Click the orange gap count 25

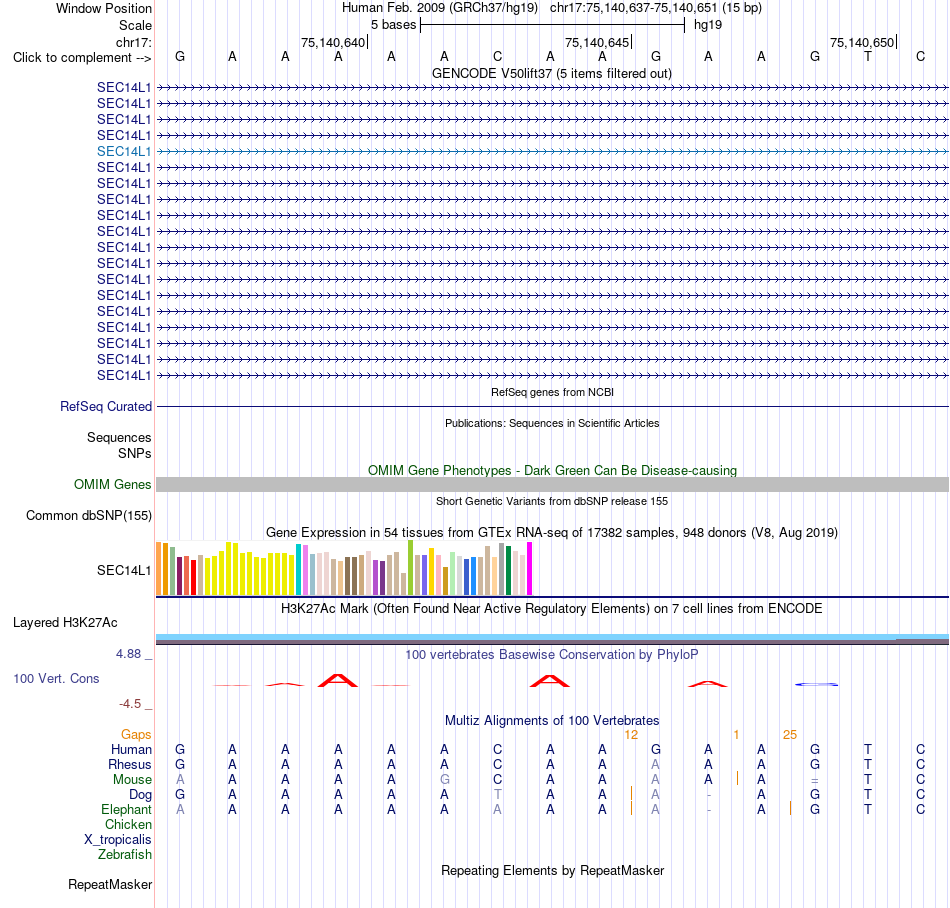[789, 735]
